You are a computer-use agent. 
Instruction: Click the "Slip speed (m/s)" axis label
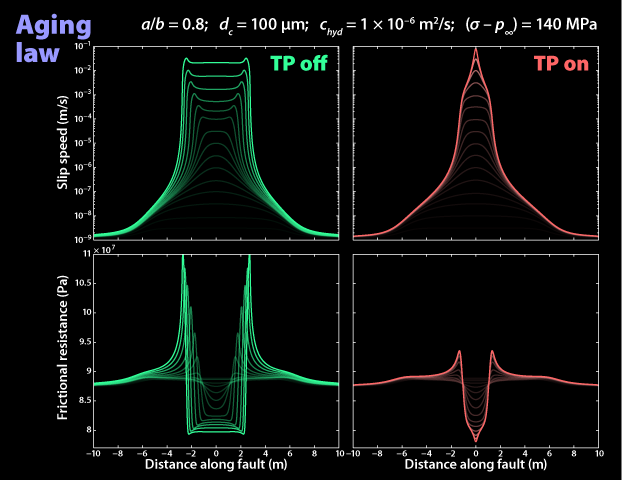click(64, 143)
